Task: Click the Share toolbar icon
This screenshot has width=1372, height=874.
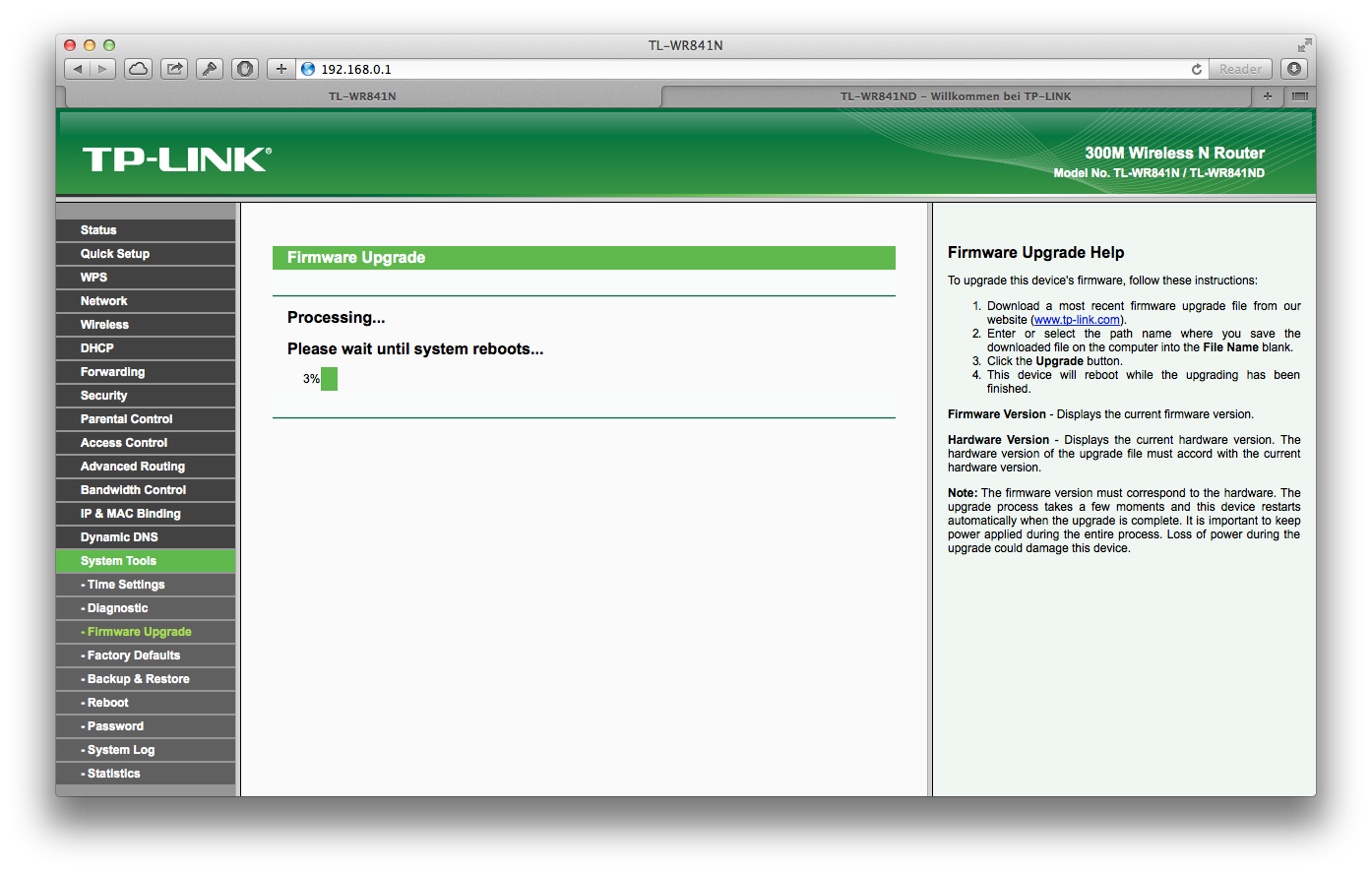Action: [x=174, y=69]
